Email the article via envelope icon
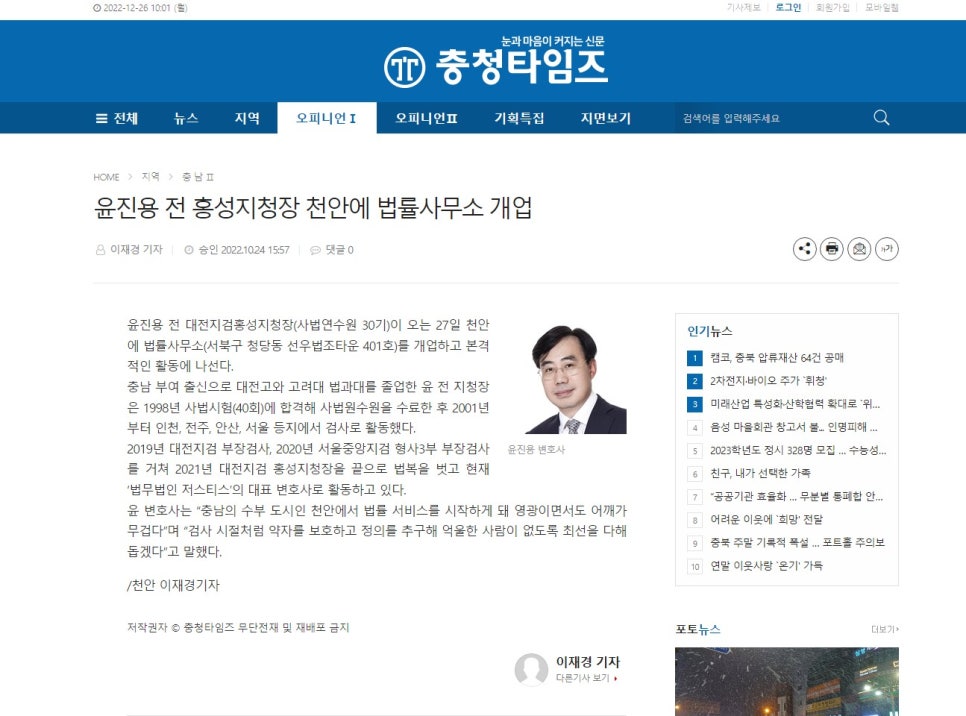The width and height of the screenshot is (966, 716). (859, 249)
